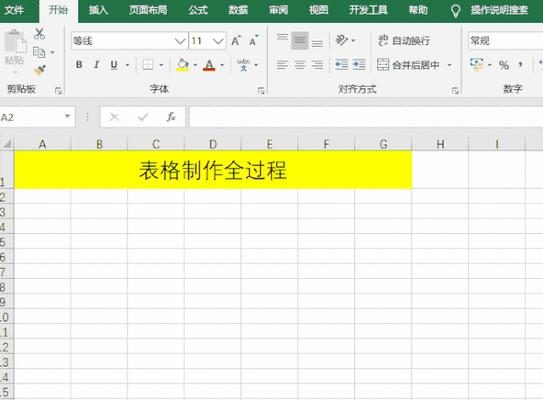The width and height of the screenshot is (543, 400).
Task: Apply comma style number format
Action: (520, 65)
